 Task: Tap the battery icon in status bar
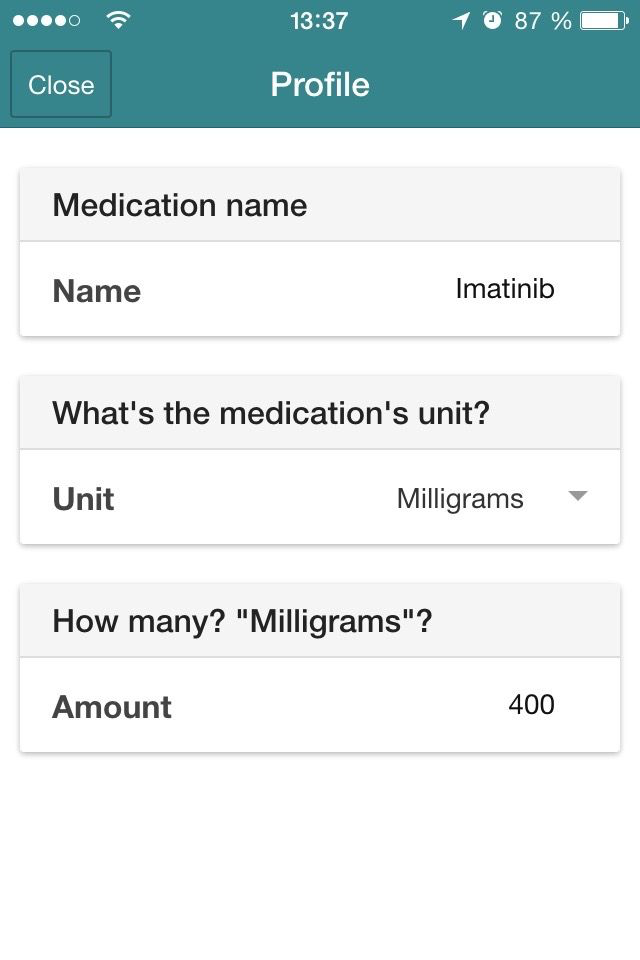pos(604,21)
